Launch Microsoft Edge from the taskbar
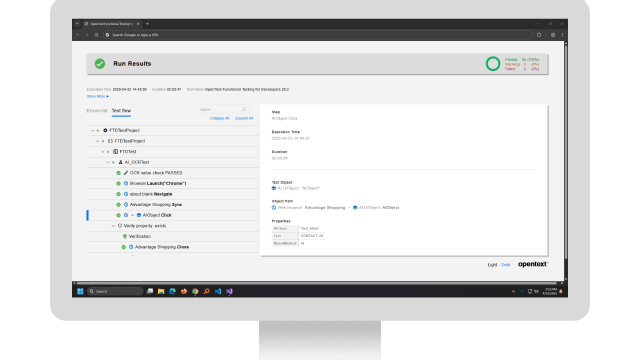This screenshot has height=360, width=640. [172, 291]
